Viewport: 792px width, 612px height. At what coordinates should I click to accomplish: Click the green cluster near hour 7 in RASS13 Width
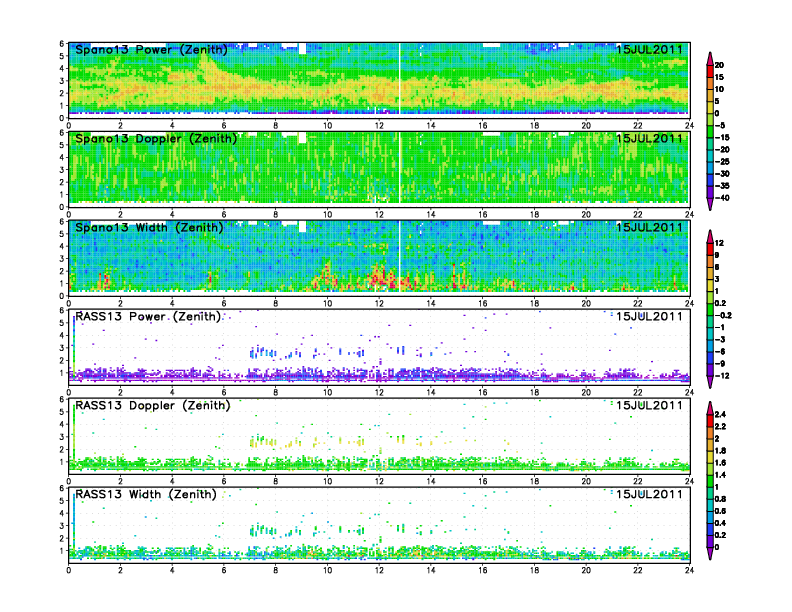[264, 530]
